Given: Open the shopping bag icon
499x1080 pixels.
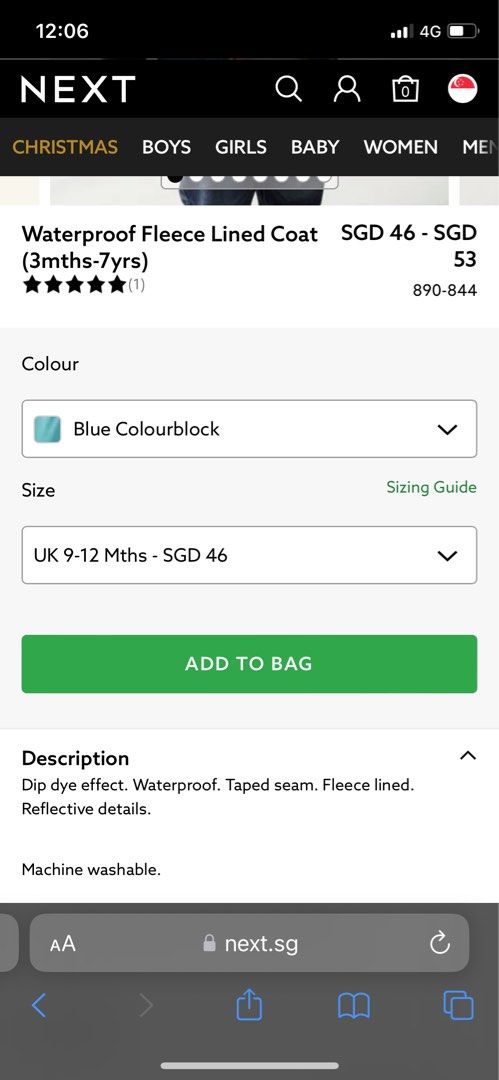Looking at the screenshot, I should 405,89.
